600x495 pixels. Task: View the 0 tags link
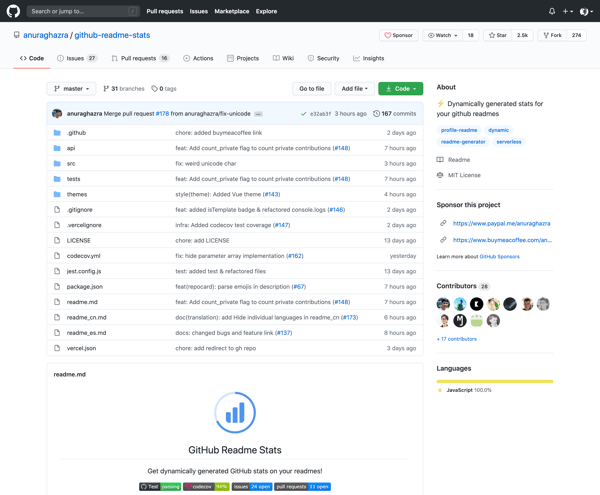(164, 89)
